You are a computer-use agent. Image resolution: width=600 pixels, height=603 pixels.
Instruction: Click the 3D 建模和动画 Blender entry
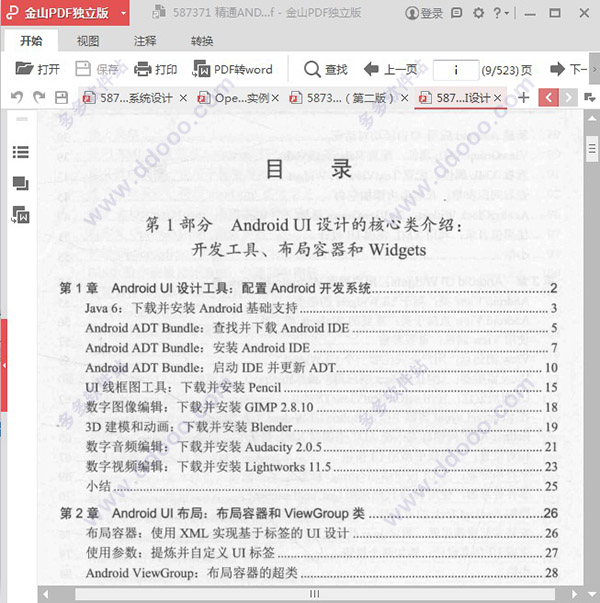pyautogui.click(x=321, y=427)
